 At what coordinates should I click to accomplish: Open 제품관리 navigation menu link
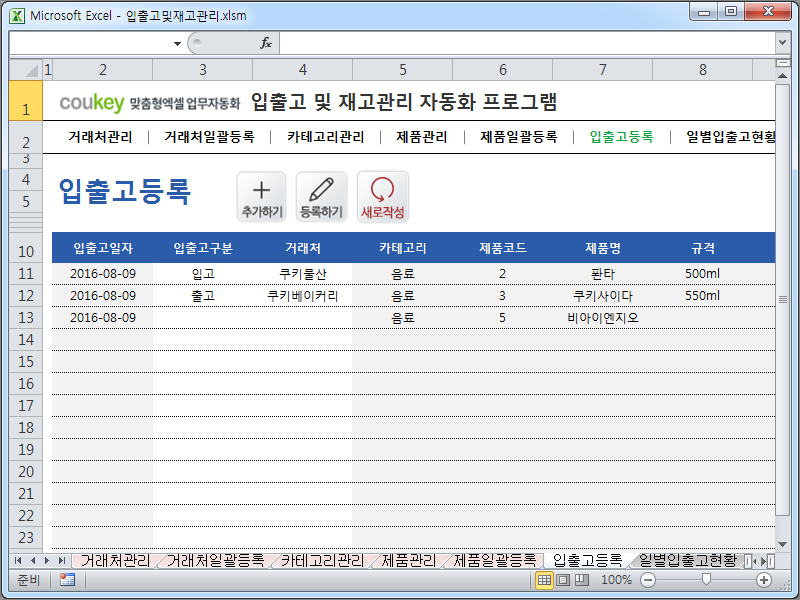[x=422, y=137]
